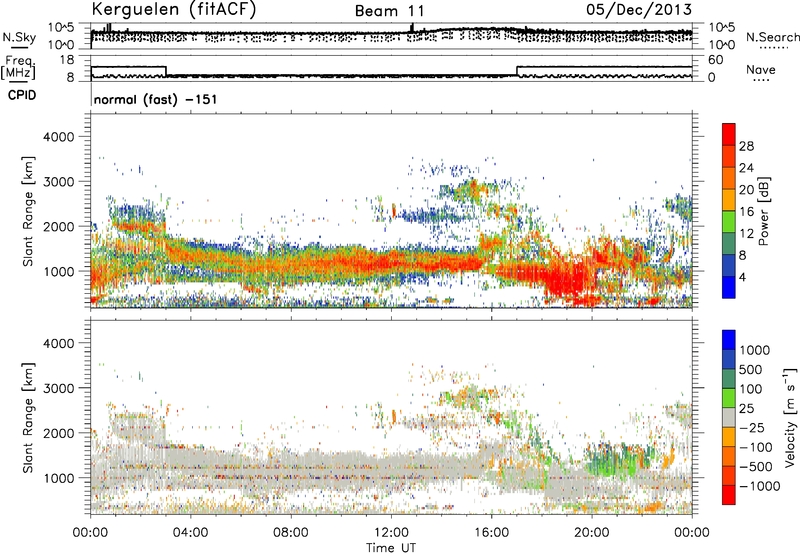This screenshot has width=800, height=554.
Task: Click the positive "100" velocity colorbar label
Action: tap(751, 389)
